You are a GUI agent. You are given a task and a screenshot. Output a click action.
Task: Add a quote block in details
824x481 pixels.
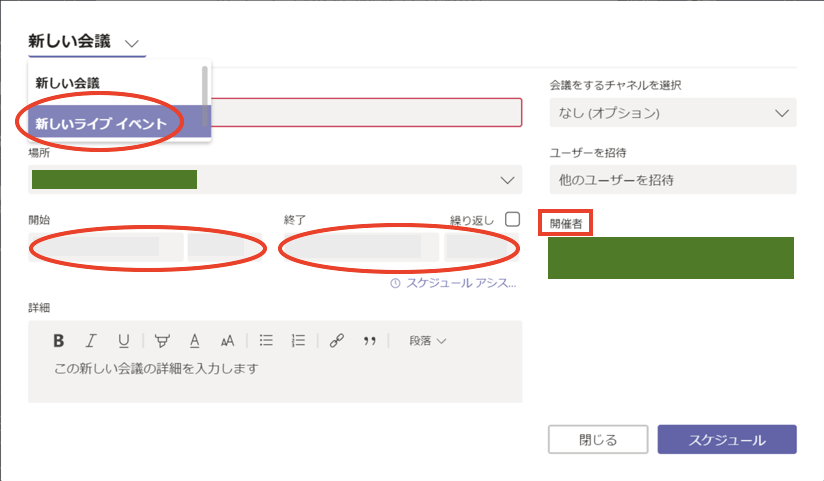(369, 340)
